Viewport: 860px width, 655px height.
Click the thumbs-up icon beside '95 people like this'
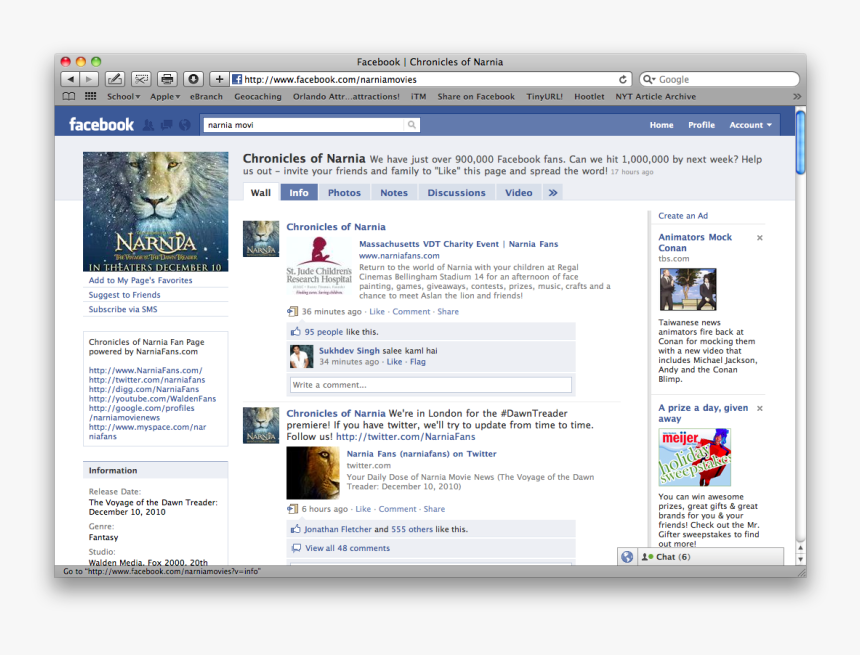click(x=294, y=331)
